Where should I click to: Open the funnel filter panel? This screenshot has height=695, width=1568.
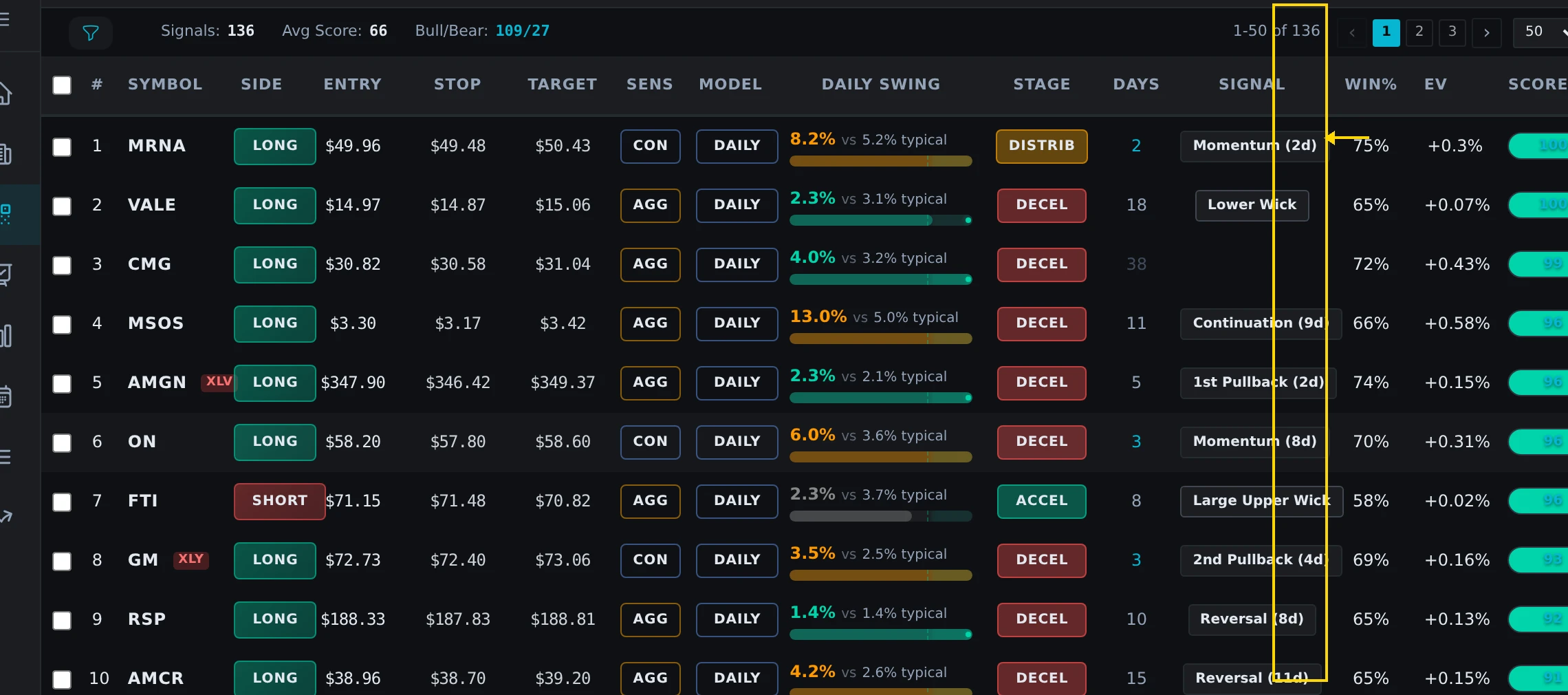tap(91, 32)
